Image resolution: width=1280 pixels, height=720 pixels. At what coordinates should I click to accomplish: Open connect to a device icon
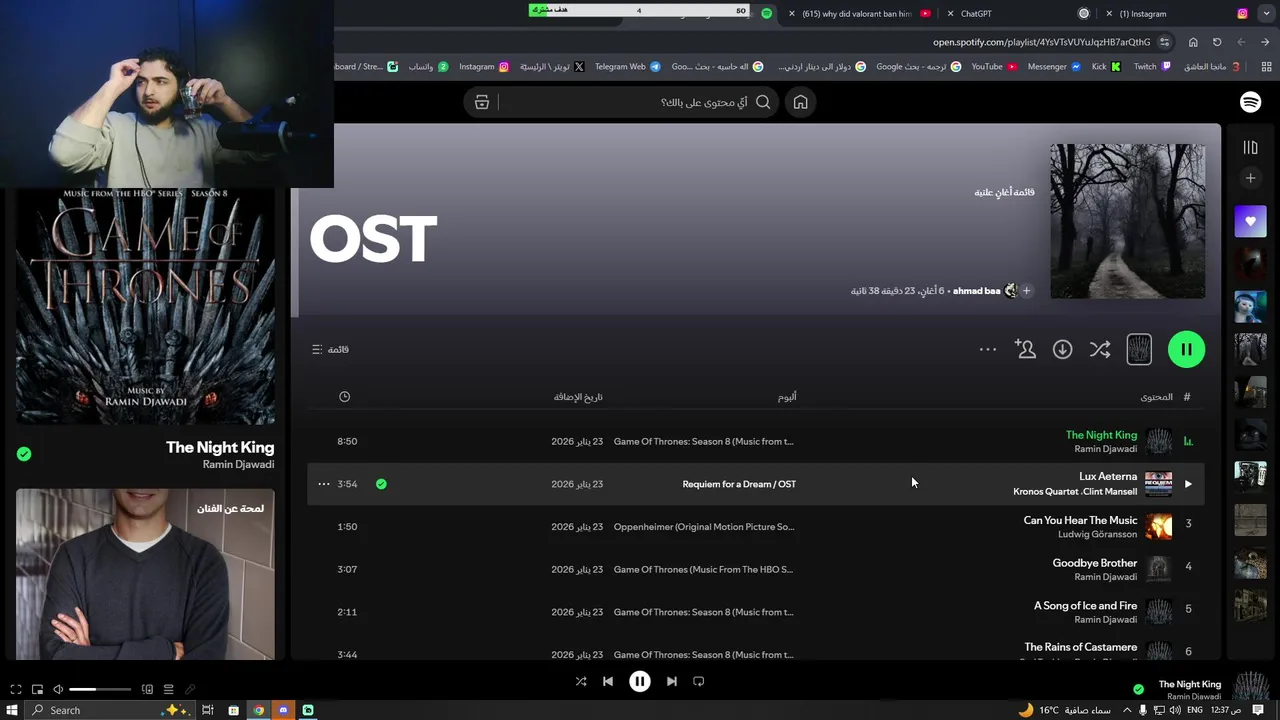(x=147, y=689)
